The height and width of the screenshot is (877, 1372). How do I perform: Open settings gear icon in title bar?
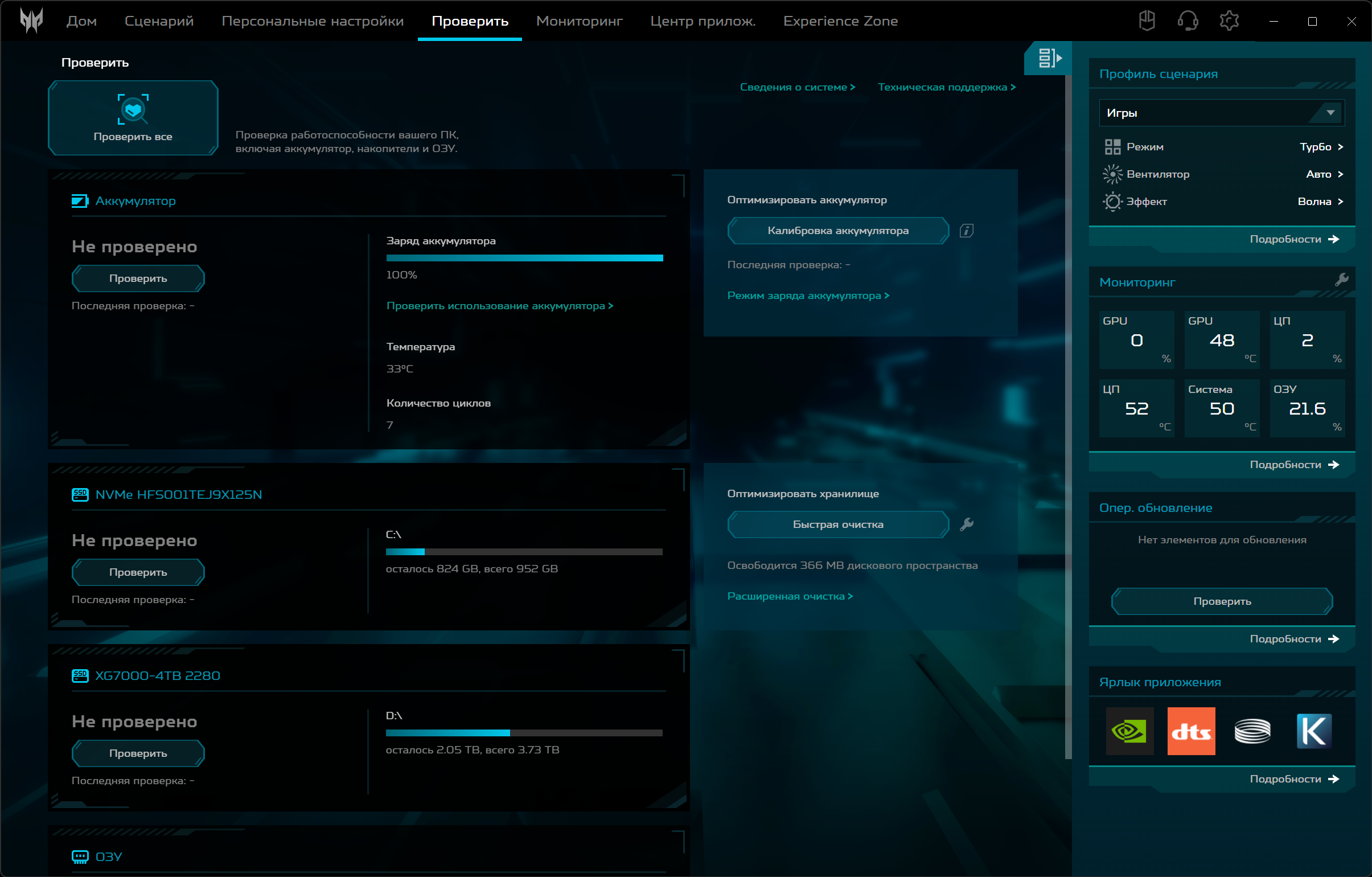click(1229, 21)
